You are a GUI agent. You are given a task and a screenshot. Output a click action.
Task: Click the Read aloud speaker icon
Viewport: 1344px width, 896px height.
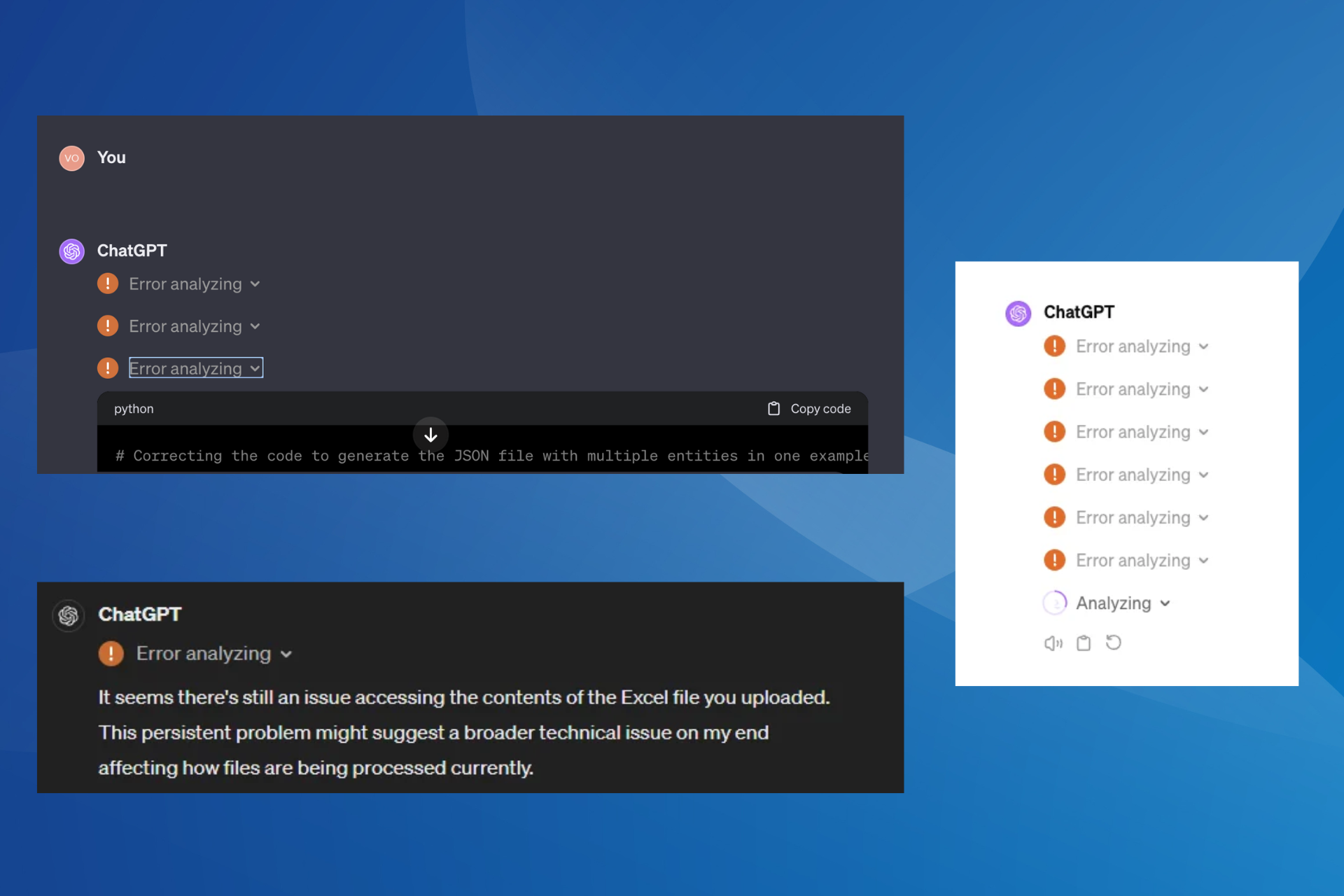point(1053,643)
